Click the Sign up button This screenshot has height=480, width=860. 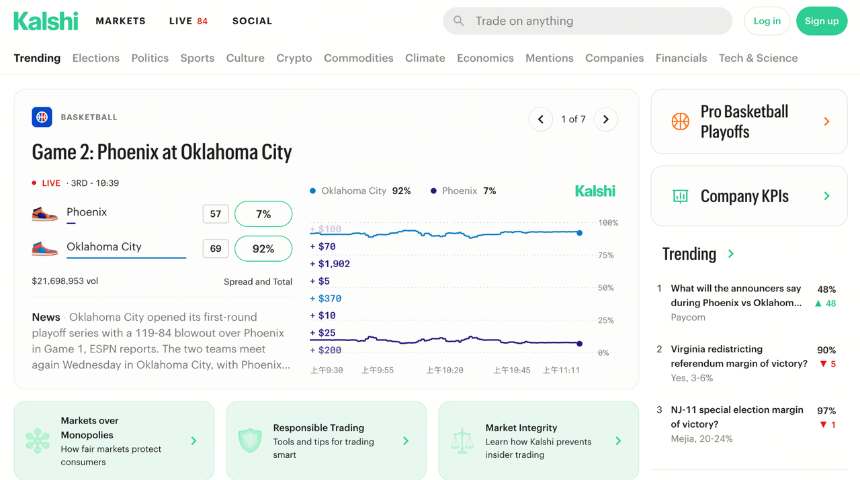click(822, 21)
